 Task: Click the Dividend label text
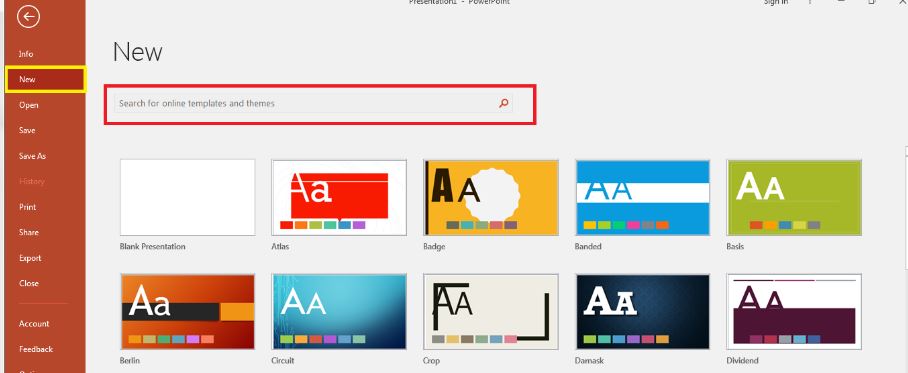point(742,361)
